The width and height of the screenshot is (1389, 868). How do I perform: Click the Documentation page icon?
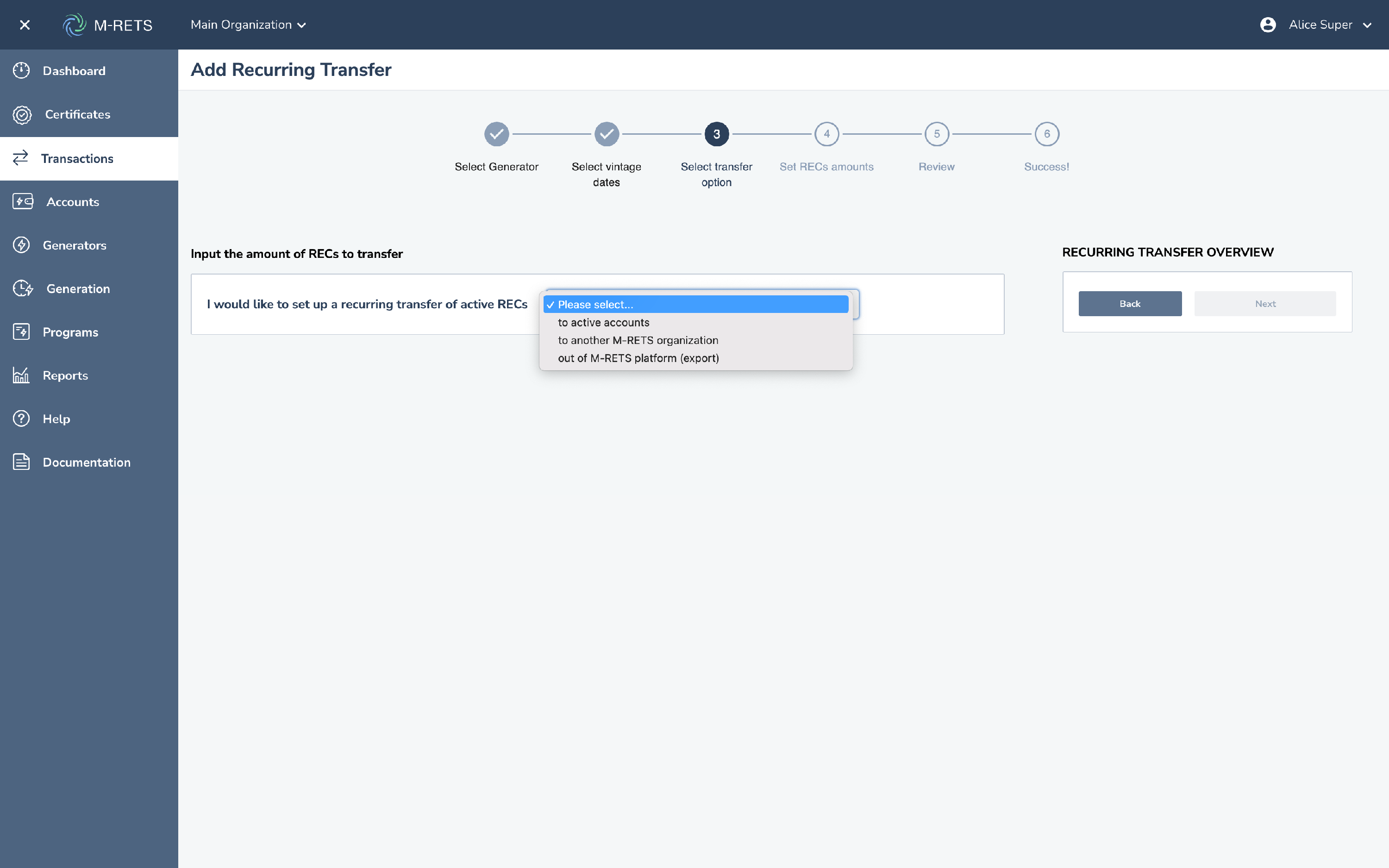point(21,462)
